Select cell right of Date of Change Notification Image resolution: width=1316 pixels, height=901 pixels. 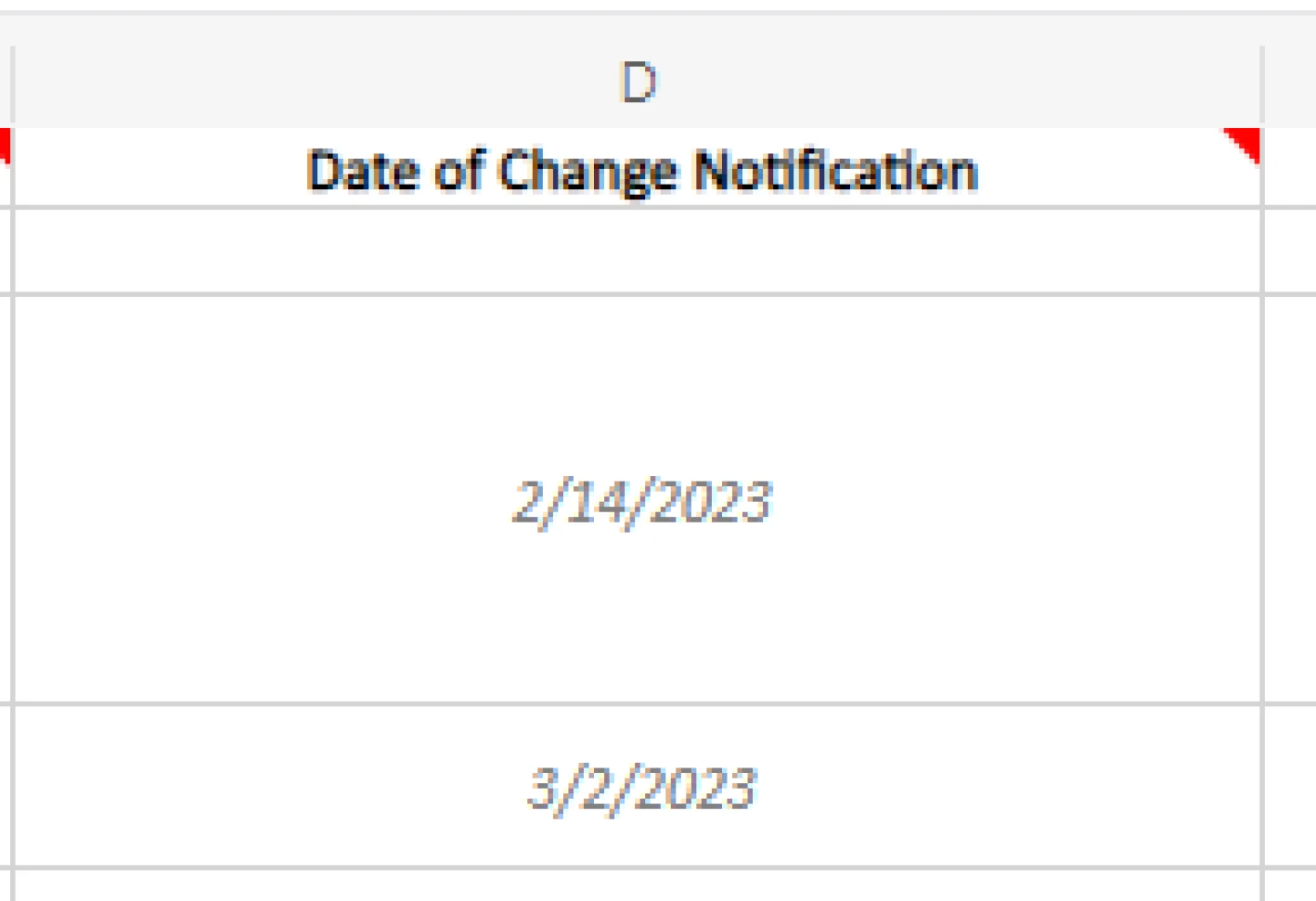(1292, 170)
